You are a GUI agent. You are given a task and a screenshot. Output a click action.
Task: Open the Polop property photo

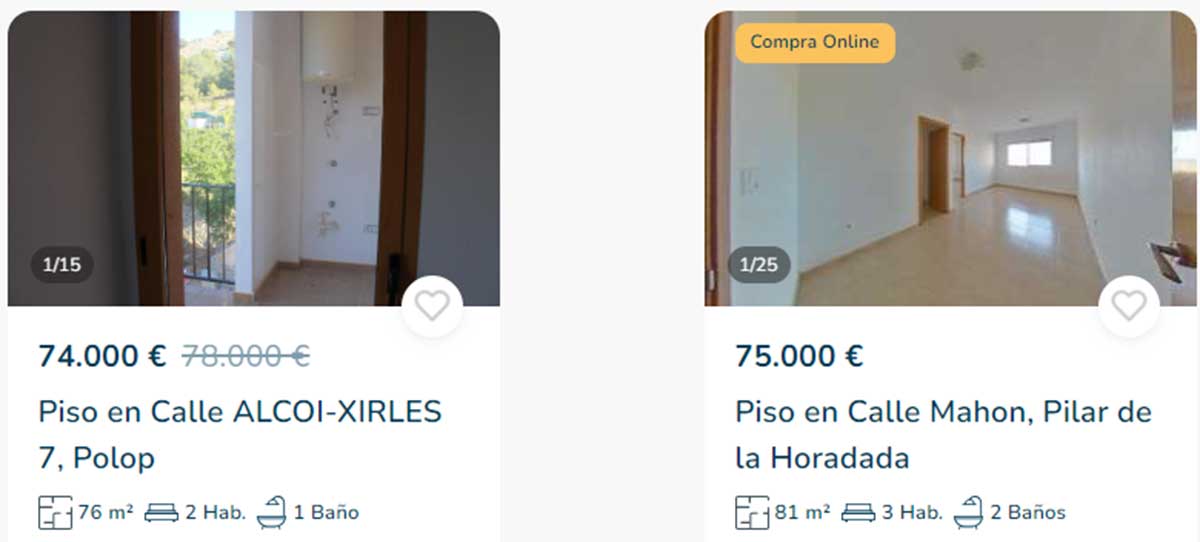[254, 158]
